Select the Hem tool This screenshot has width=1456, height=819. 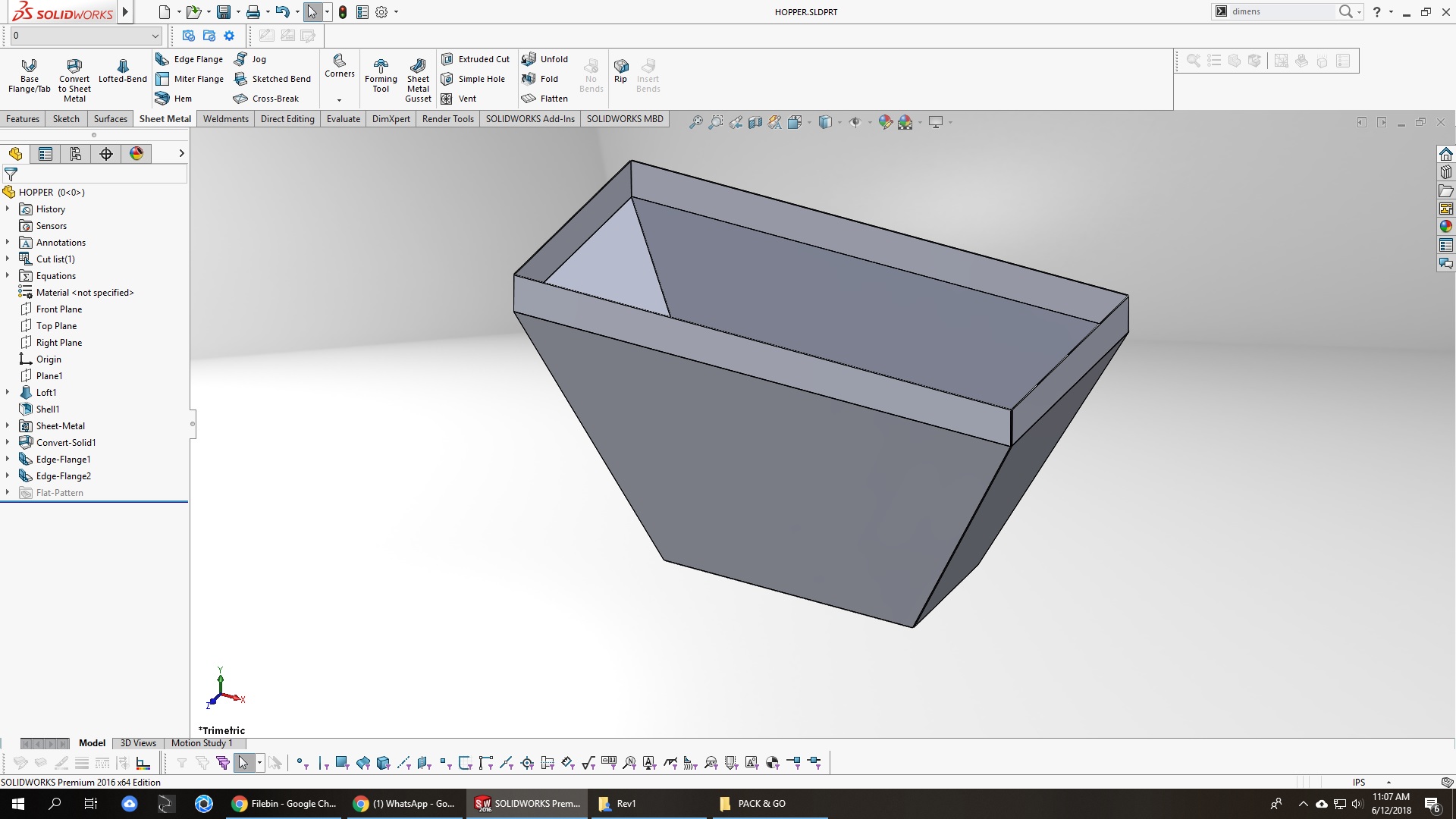174,99
